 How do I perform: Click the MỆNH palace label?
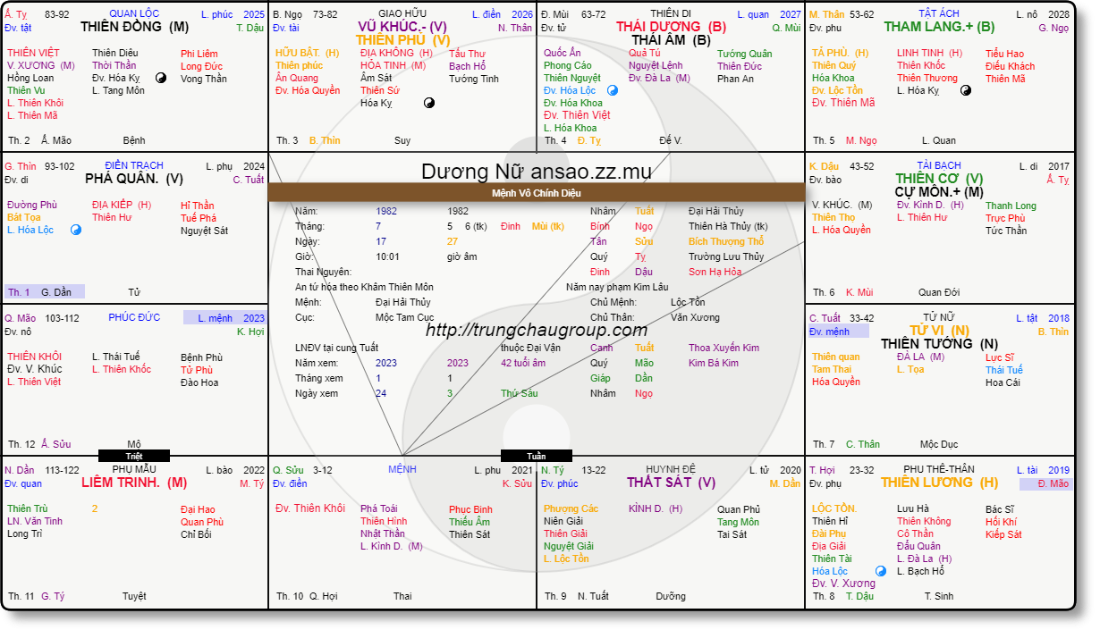(x=402, y=469)
